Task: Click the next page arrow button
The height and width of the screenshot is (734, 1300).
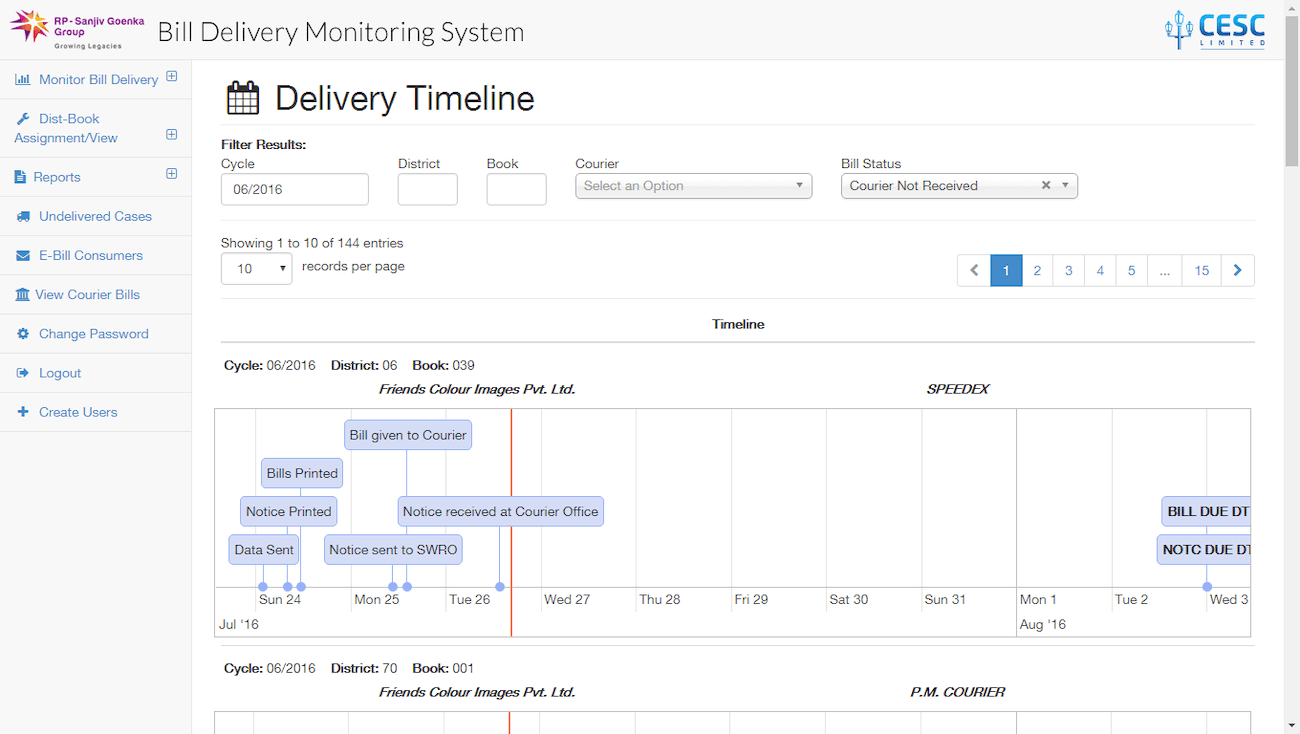Action: 1237,271
